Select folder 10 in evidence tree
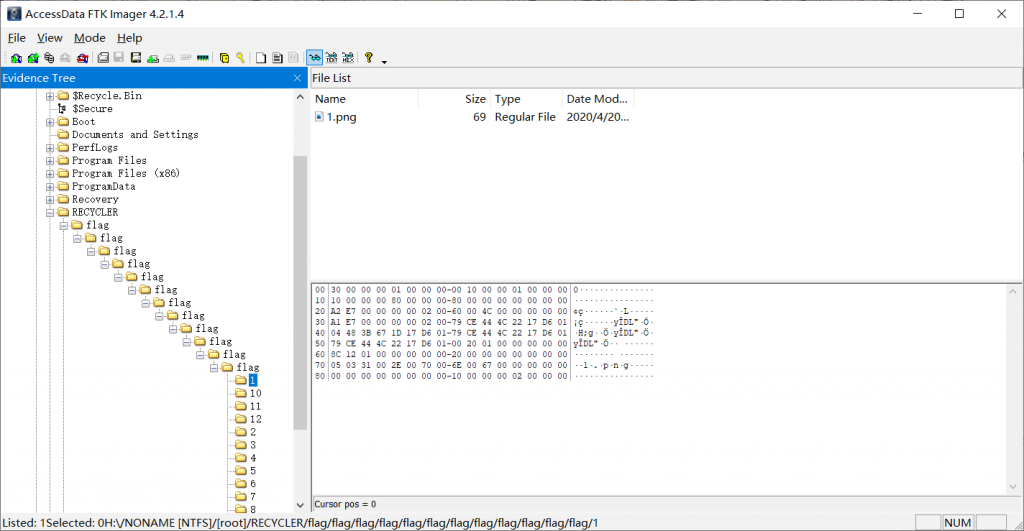Image resolution: width=1024 pixels, height=531 pixels. coord(255,393)
